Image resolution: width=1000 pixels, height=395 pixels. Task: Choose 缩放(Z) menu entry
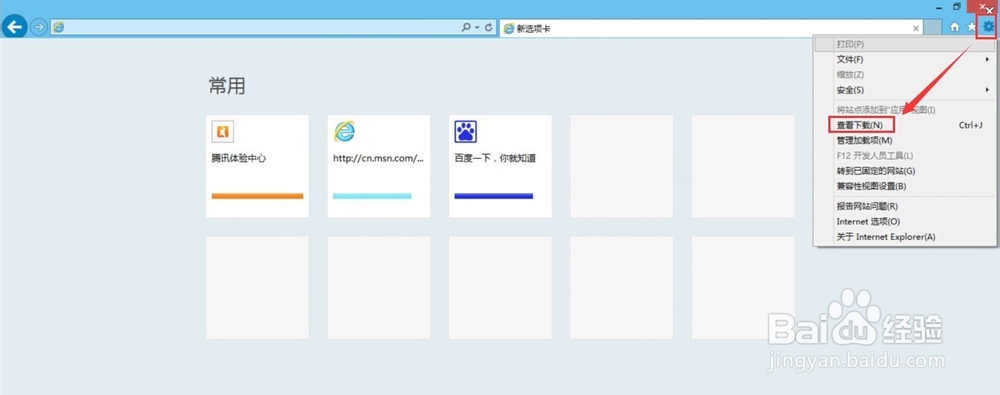pos(906,75)
